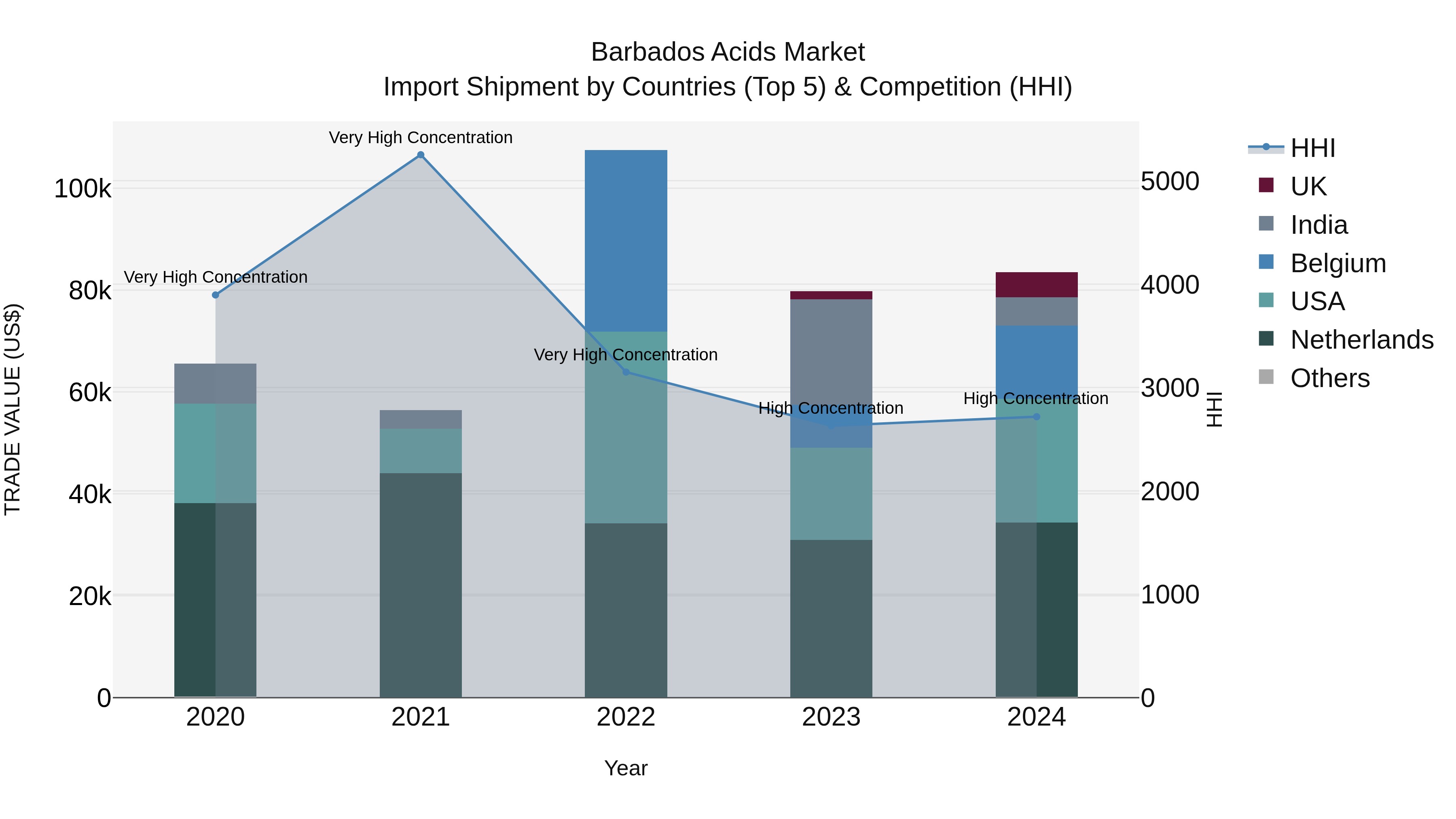1456x819 pixels.
Task: Click the HHI data point for 2024
Action: pos(1037,417)
